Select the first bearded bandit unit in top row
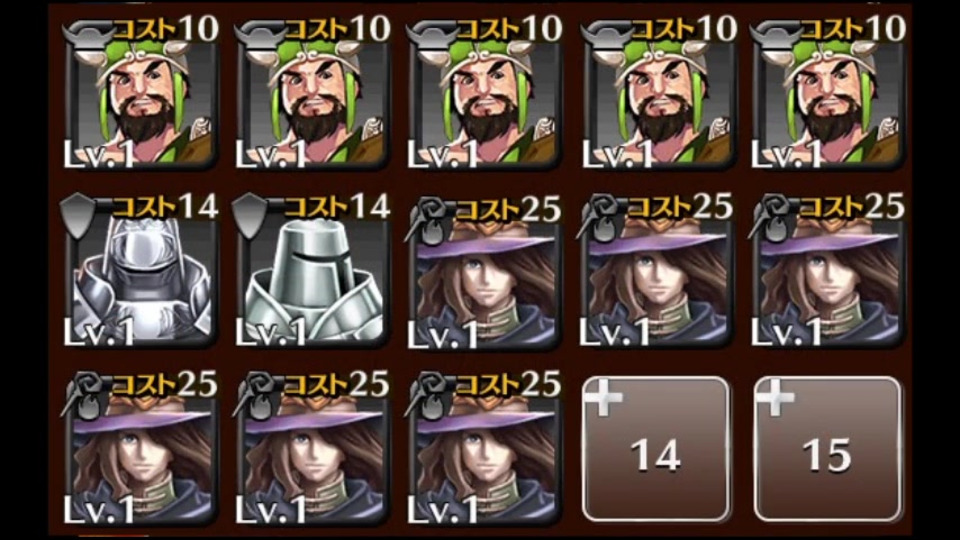960x540 pixels. pos(140,94)
